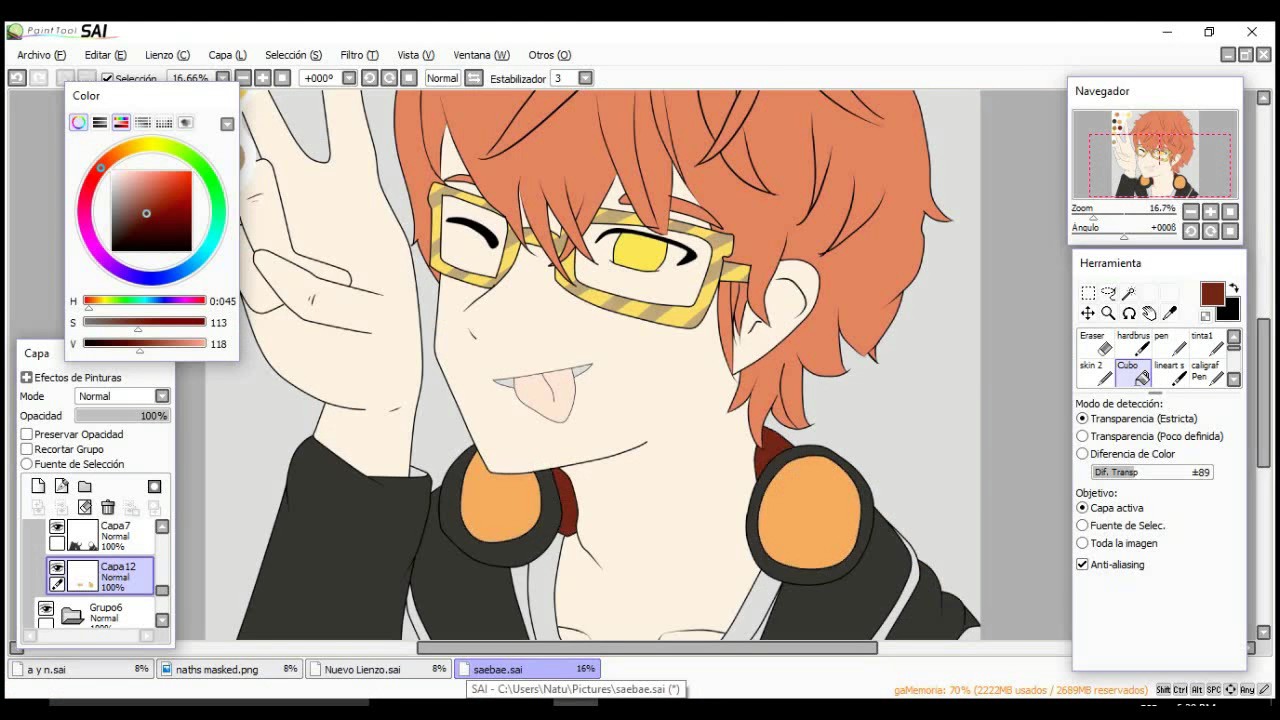This screenshot has height=720, width=1280.
Task: Select the magic wand tool
Action: (1129, 293)
